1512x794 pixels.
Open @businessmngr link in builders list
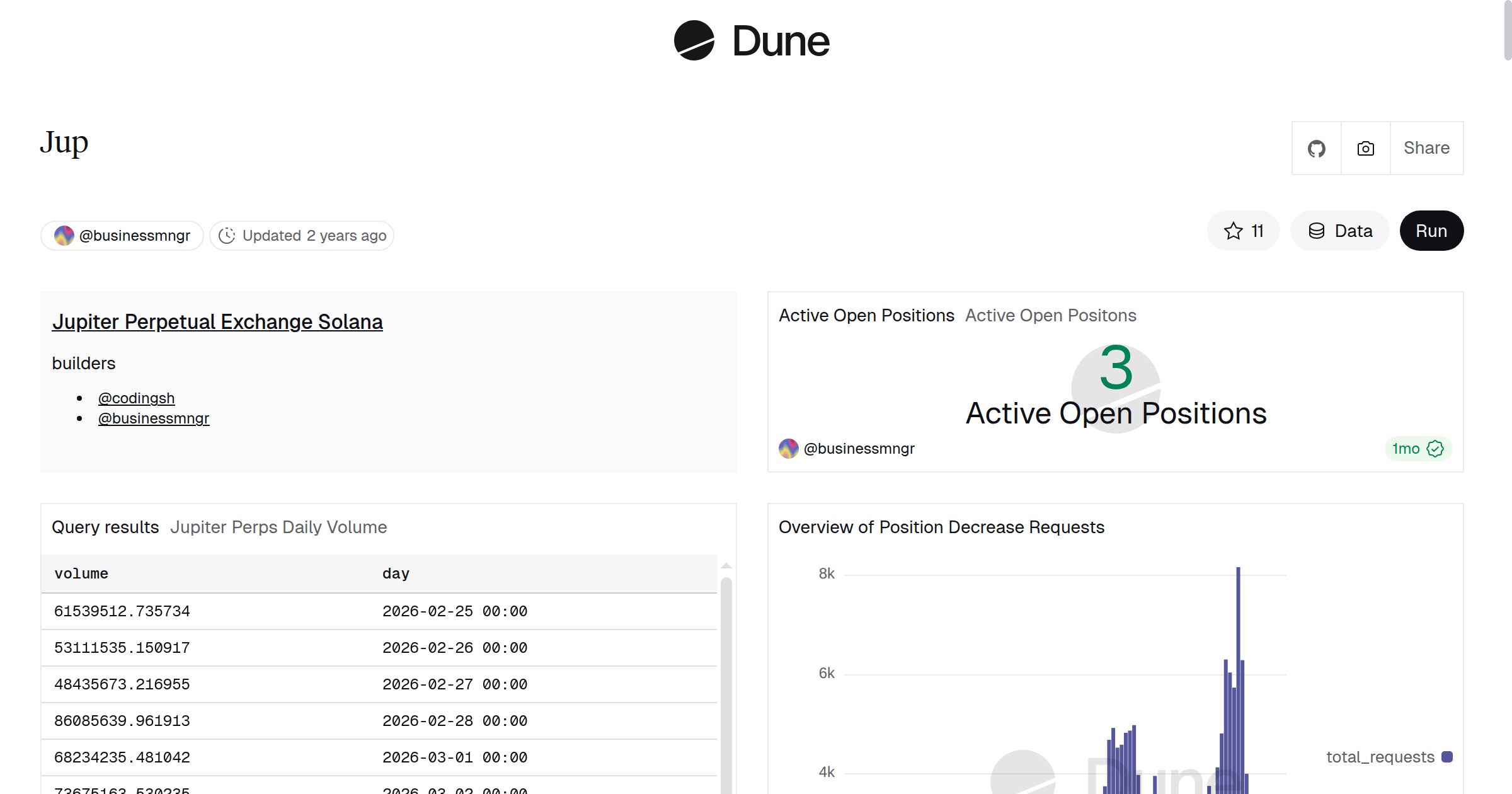click(x=154, y=418)
